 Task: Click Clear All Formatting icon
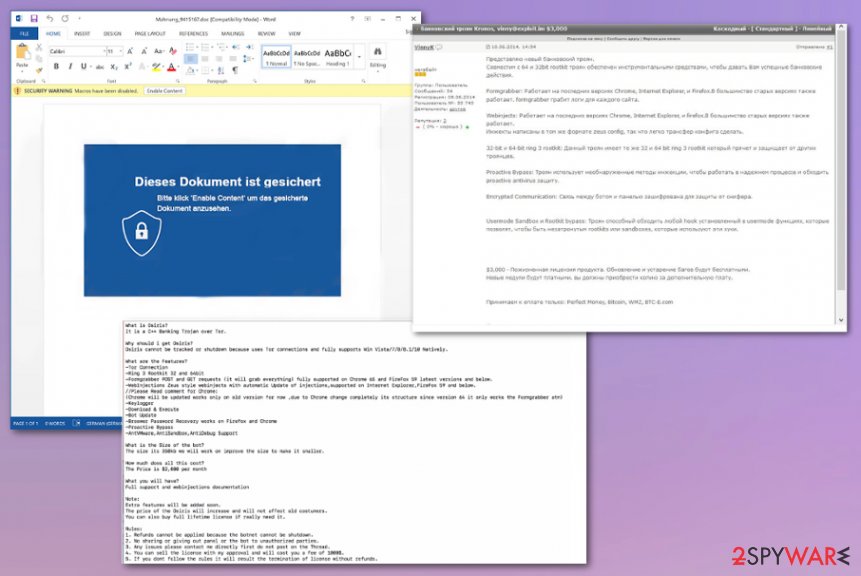(x=173, y=51)
